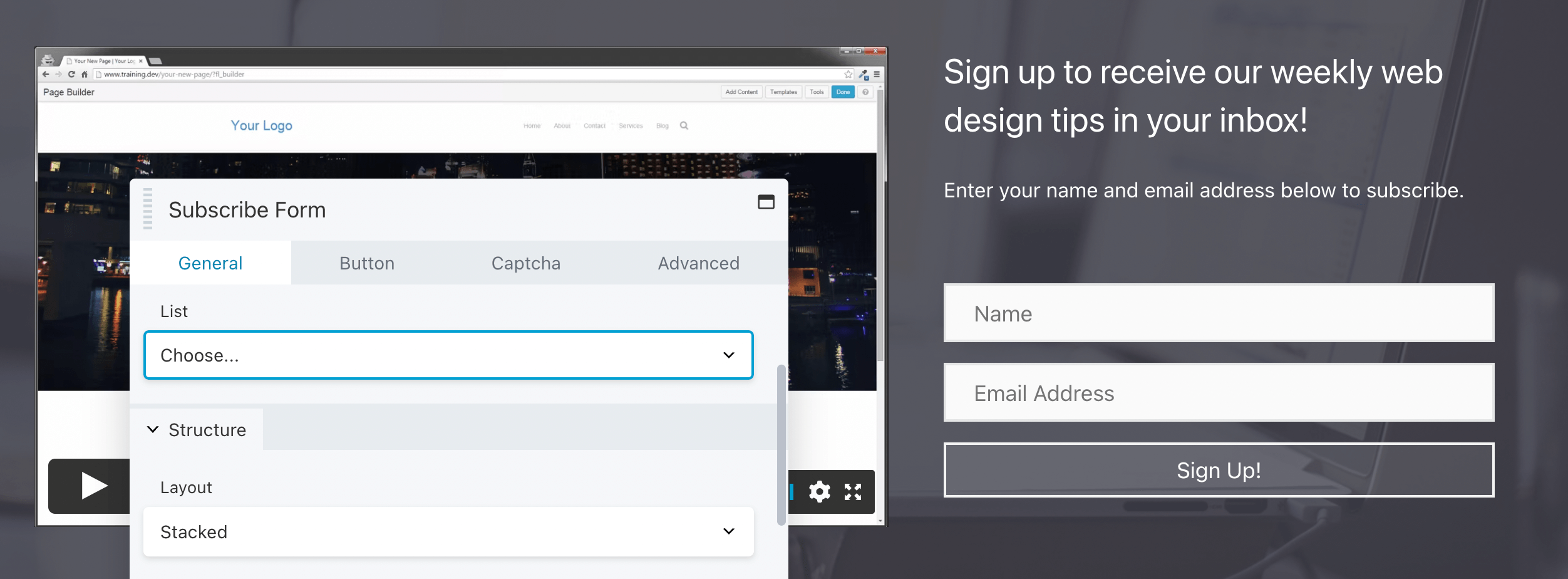
Task: Play the video with the play button
Action: tap(93, 486)
